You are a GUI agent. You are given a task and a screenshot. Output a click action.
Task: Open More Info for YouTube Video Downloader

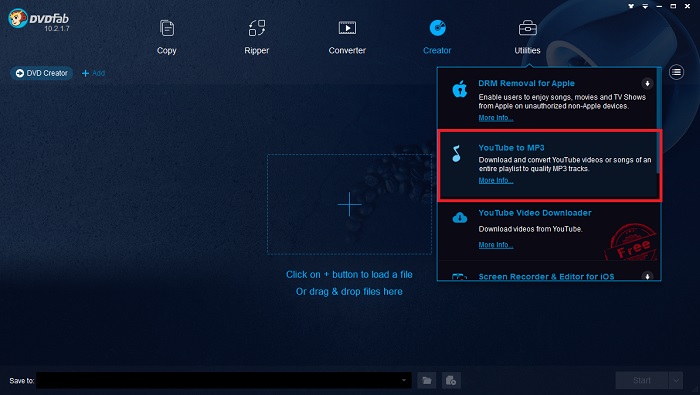(496, 245)
